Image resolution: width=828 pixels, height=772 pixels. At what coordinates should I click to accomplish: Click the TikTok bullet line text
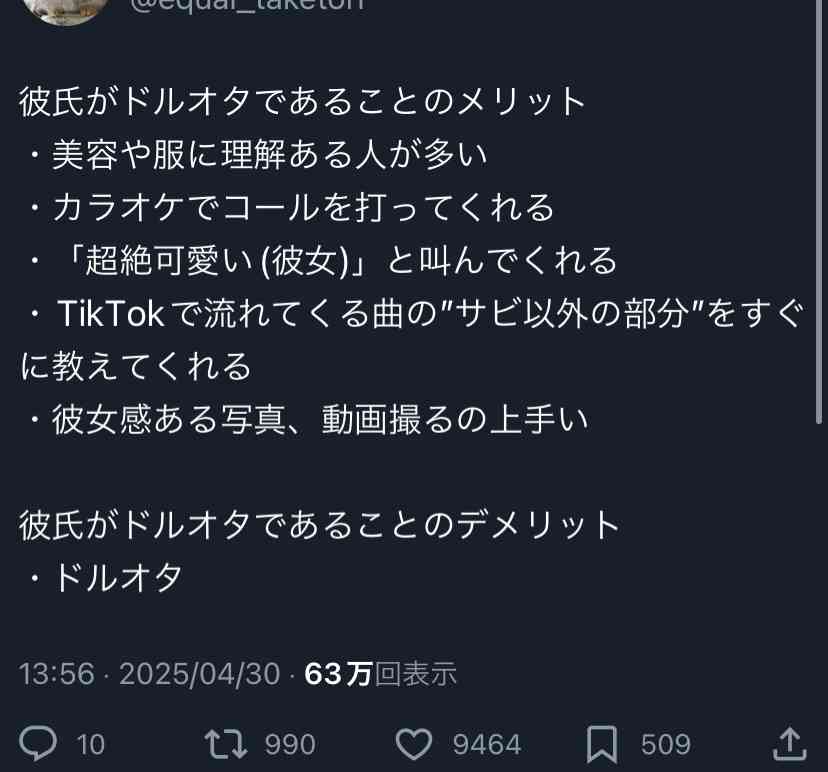(412, 340)
